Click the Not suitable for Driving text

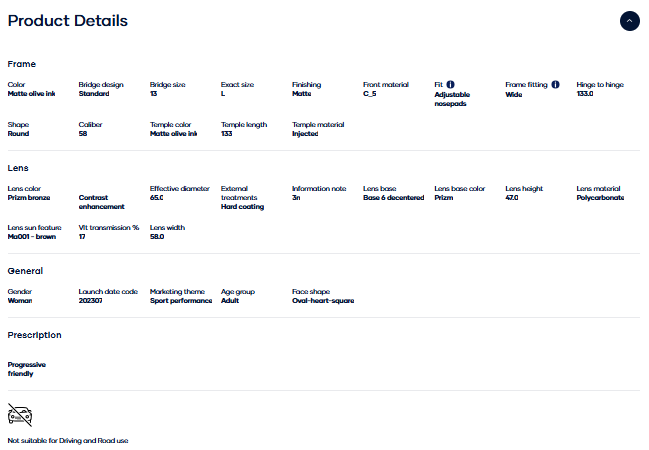(68, 440)
